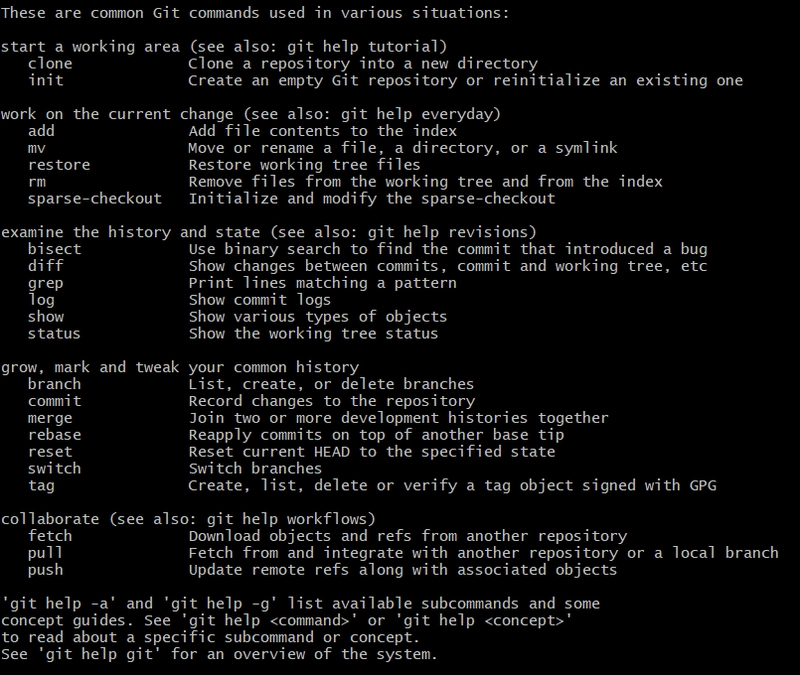
Task: Click the 'restore' command entry
Action: click(59, 165)
